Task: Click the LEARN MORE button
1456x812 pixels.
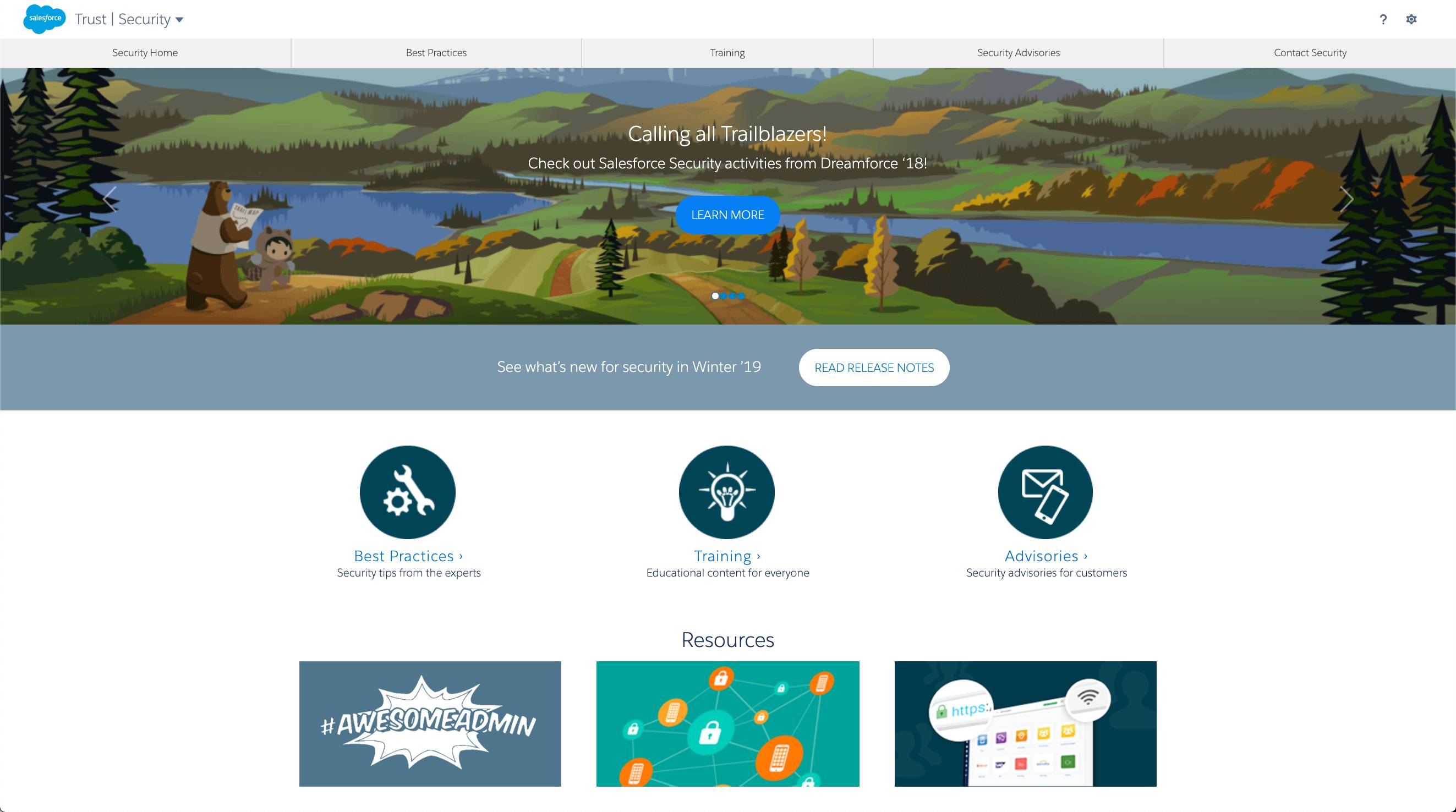Action: click(727, 214)
